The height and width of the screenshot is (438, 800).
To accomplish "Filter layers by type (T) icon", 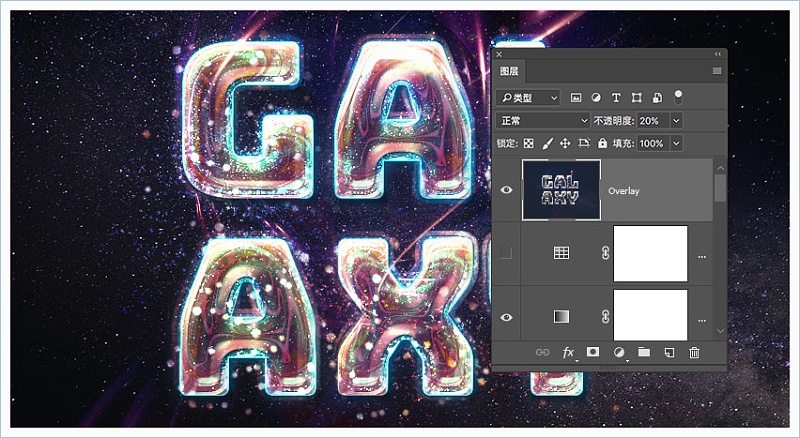I will (616, 98).
